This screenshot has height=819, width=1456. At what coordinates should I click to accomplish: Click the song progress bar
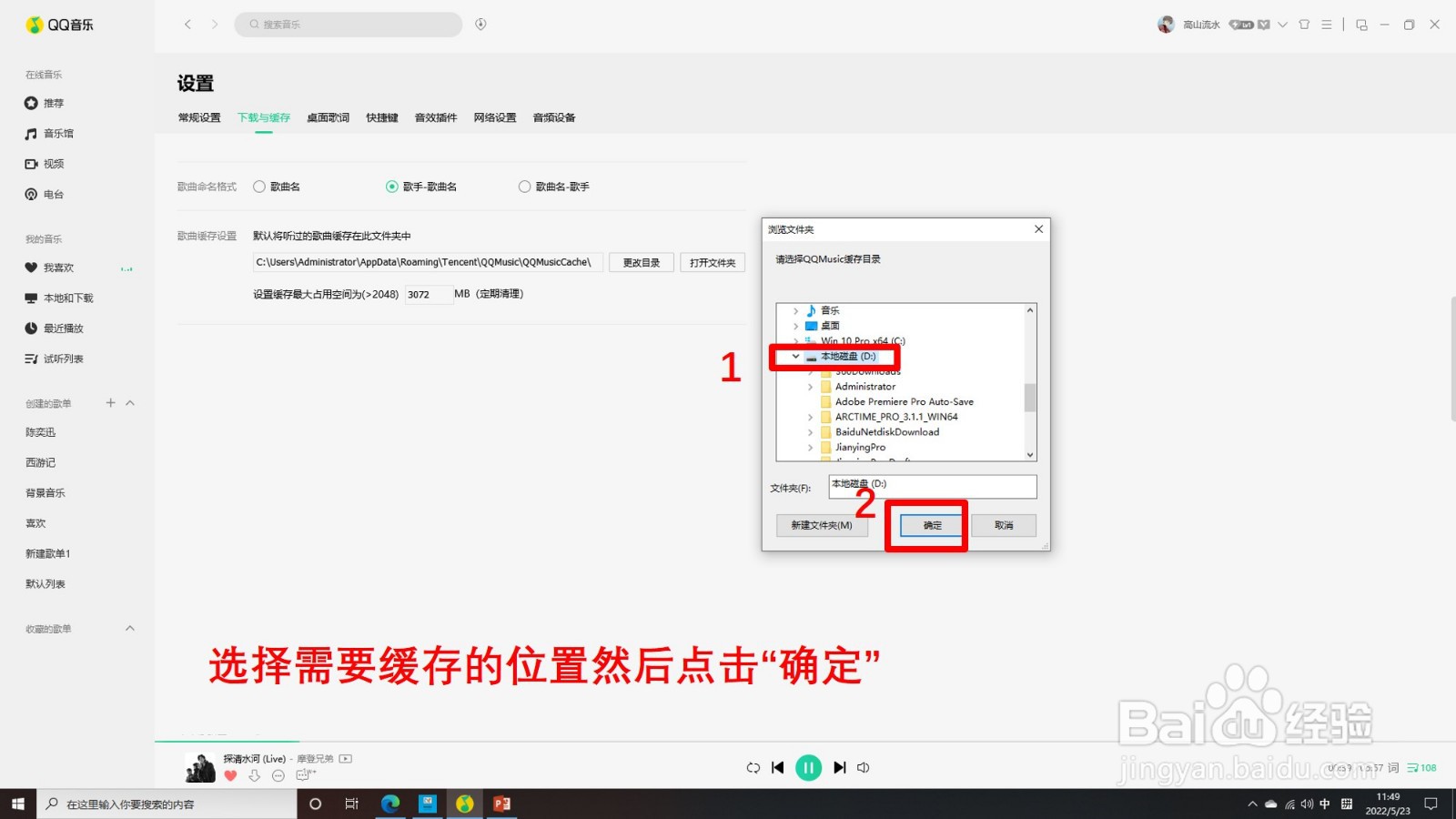coord(805,742)
